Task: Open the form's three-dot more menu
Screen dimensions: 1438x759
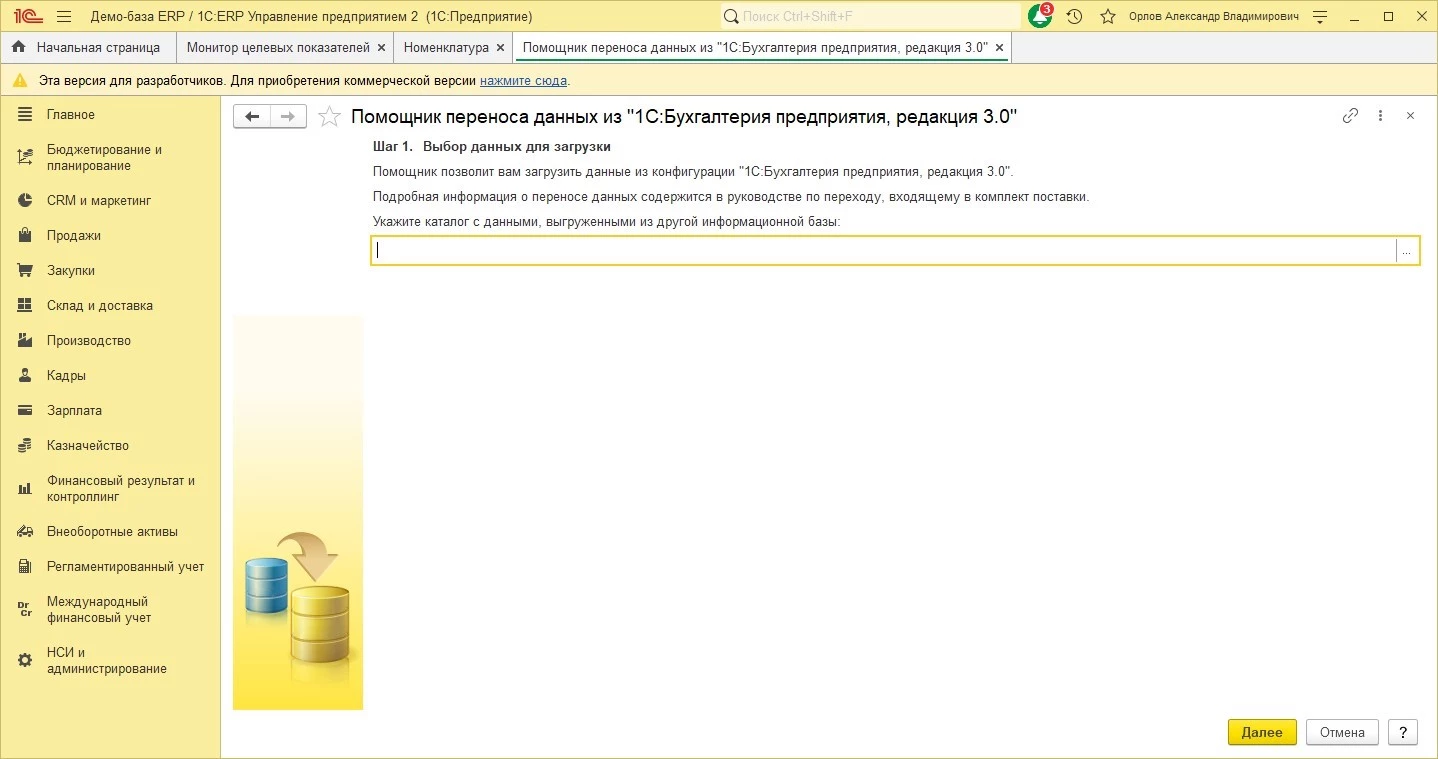Action: pos(1380,116)
